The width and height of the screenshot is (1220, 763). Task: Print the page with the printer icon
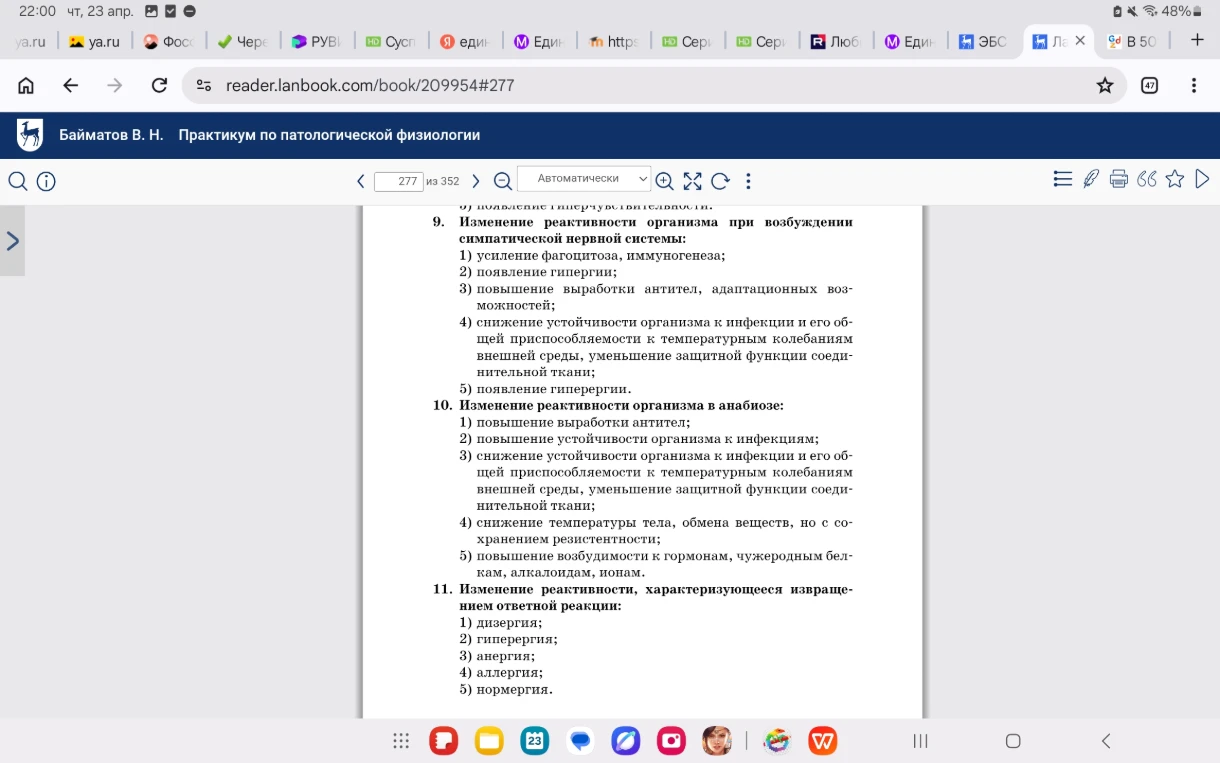pos(1119,179)
